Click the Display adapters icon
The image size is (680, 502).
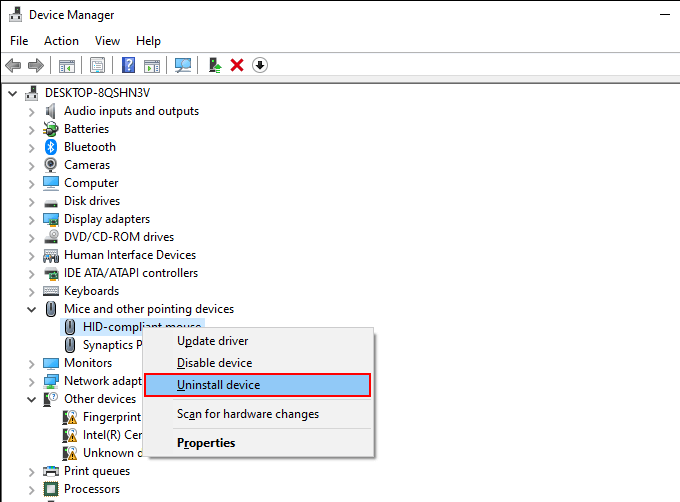pyautogui.click(x=51, y=219)
